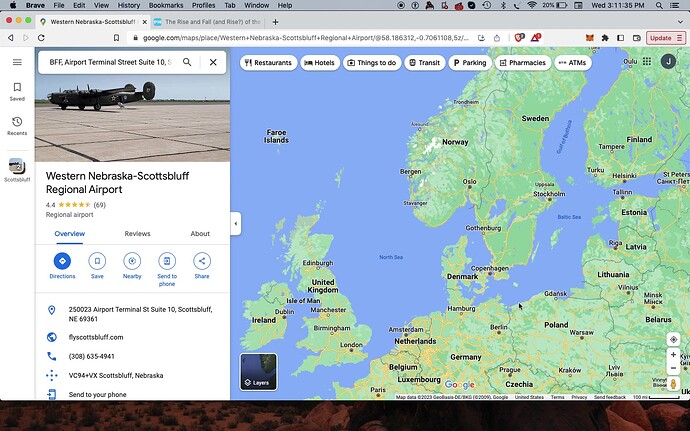
Task: Click the Save place icon
Action: click(x=97, y=261)
